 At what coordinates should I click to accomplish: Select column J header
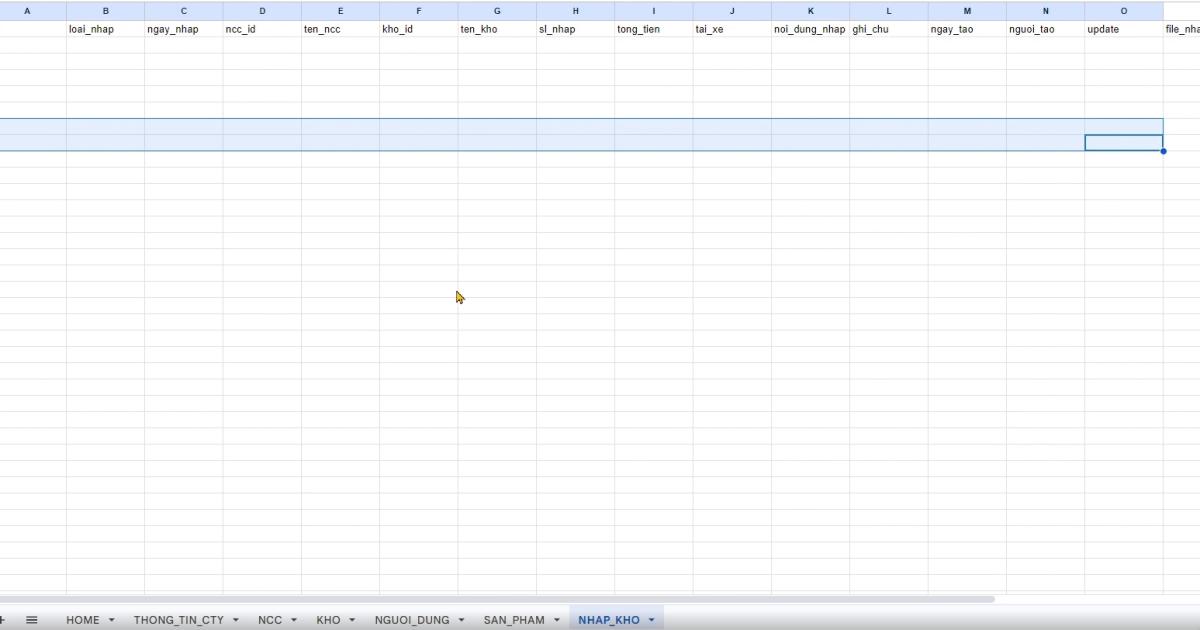pyautogui.click(x=732, y=11)
